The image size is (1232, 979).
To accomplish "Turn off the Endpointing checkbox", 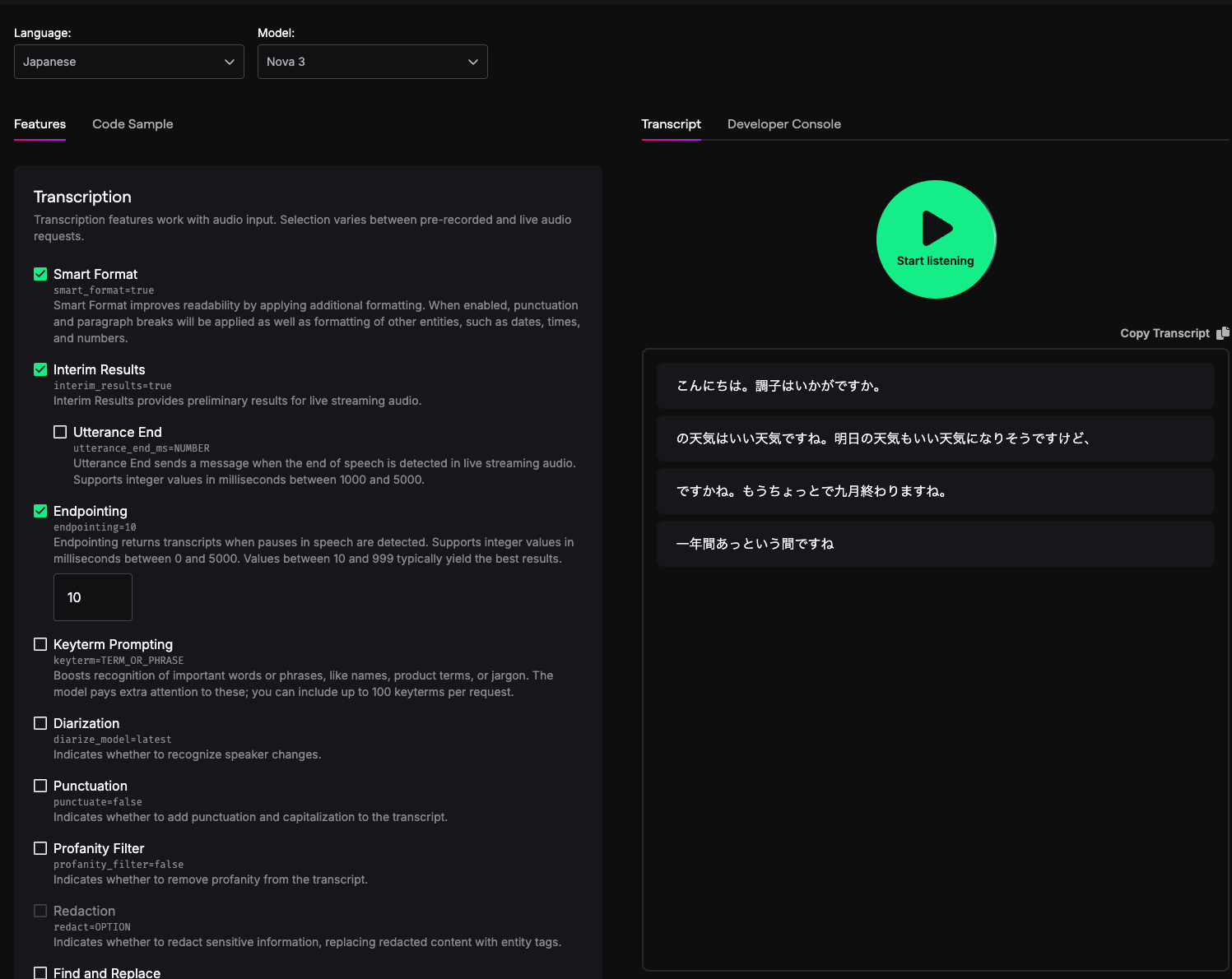I will 40,511.
